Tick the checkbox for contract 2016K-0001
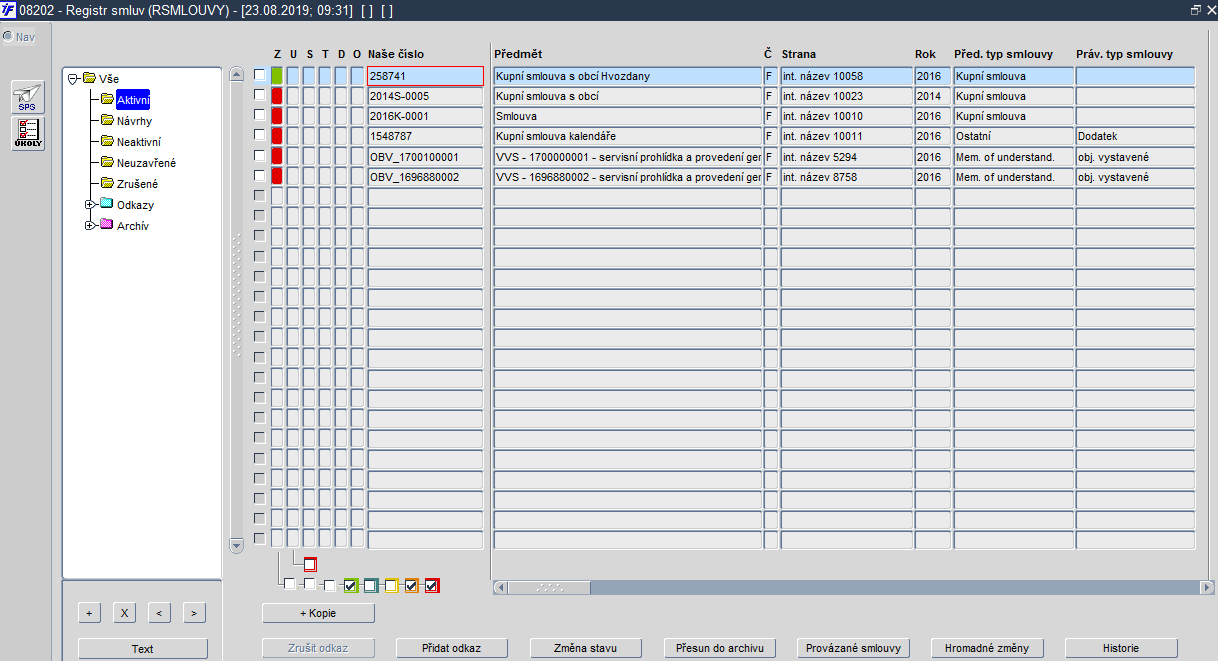The height and width of the screenshot is (661, 1218). point(260,115)
